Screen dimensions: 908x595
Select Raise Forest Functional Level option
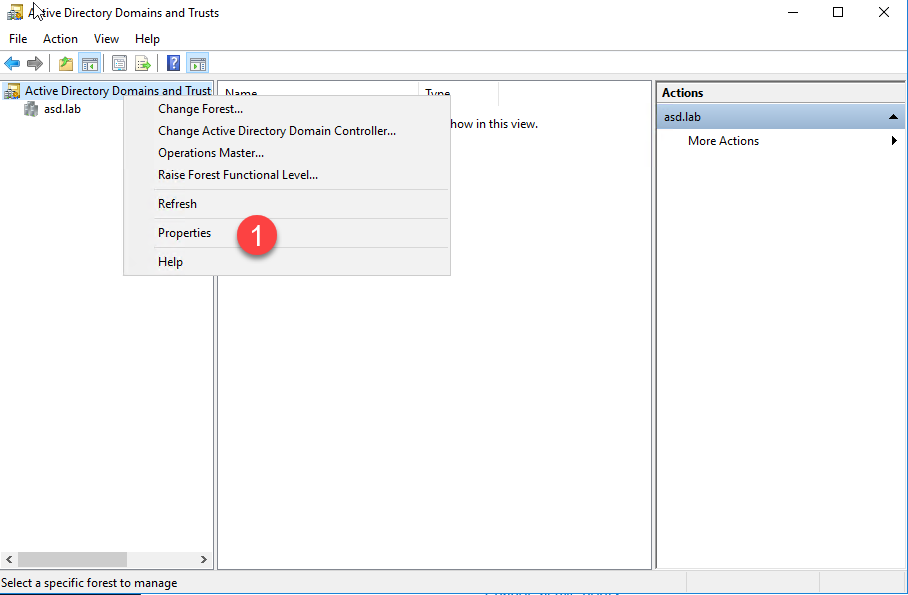[x=238, y=175]
